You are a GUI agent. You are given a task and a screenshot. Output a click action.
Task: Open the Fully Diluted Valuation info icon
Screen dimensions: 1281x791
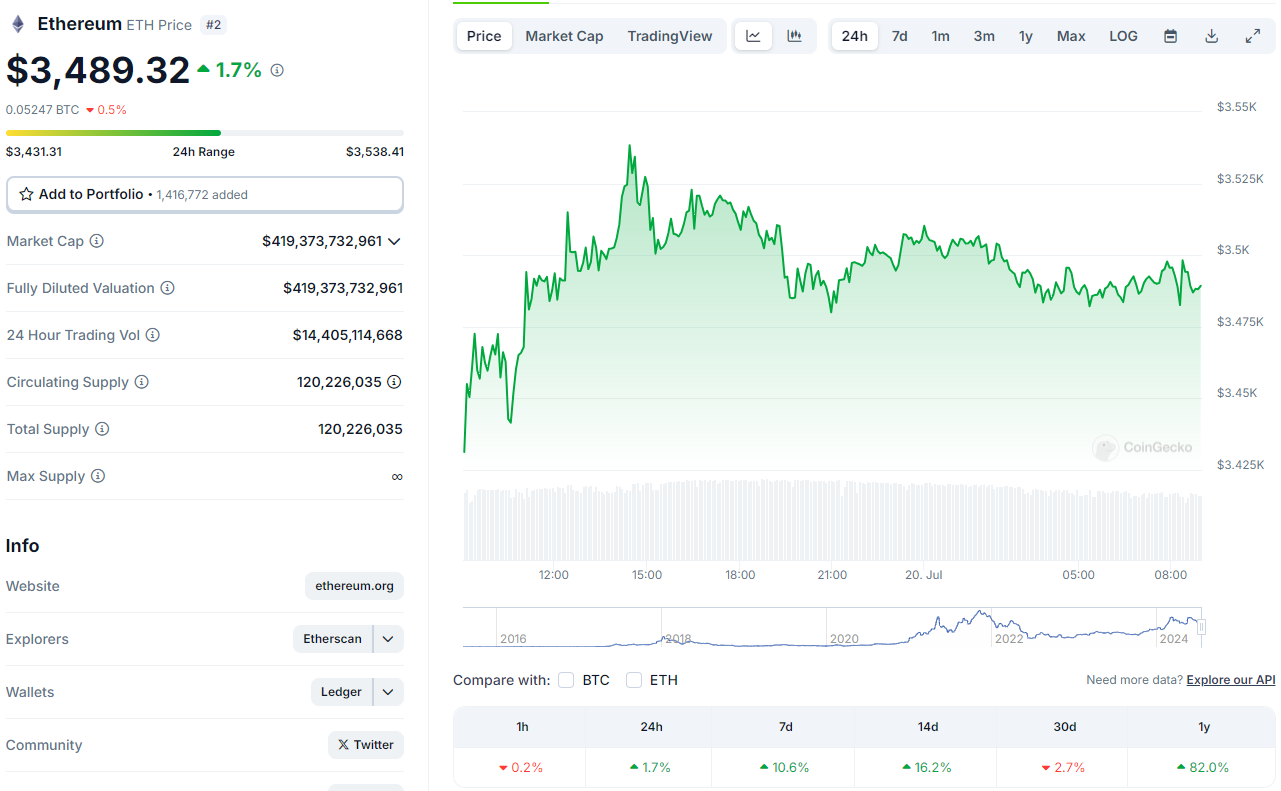point(167,288)
